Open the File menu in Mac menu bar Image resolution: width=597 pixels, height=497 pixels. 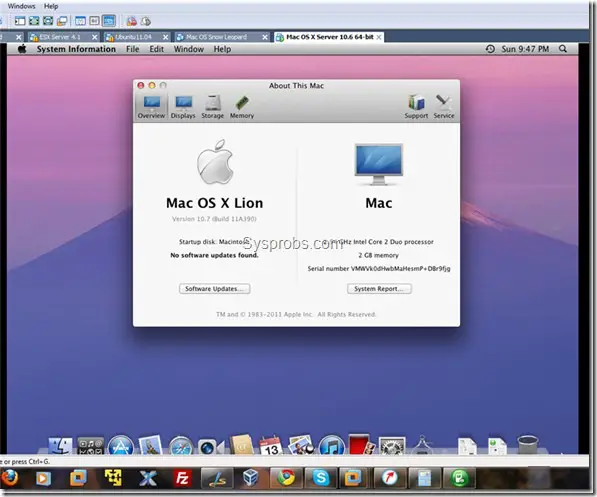[132, 49]
